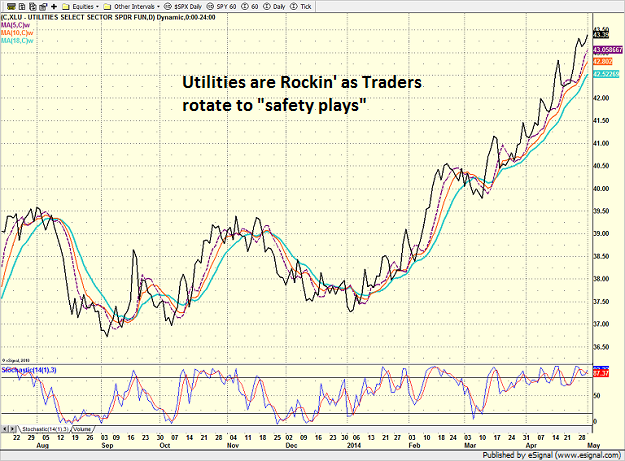Switch to the Stochastic(14(1),3) tab
The image size is (625, 461).
pos(45,429)
